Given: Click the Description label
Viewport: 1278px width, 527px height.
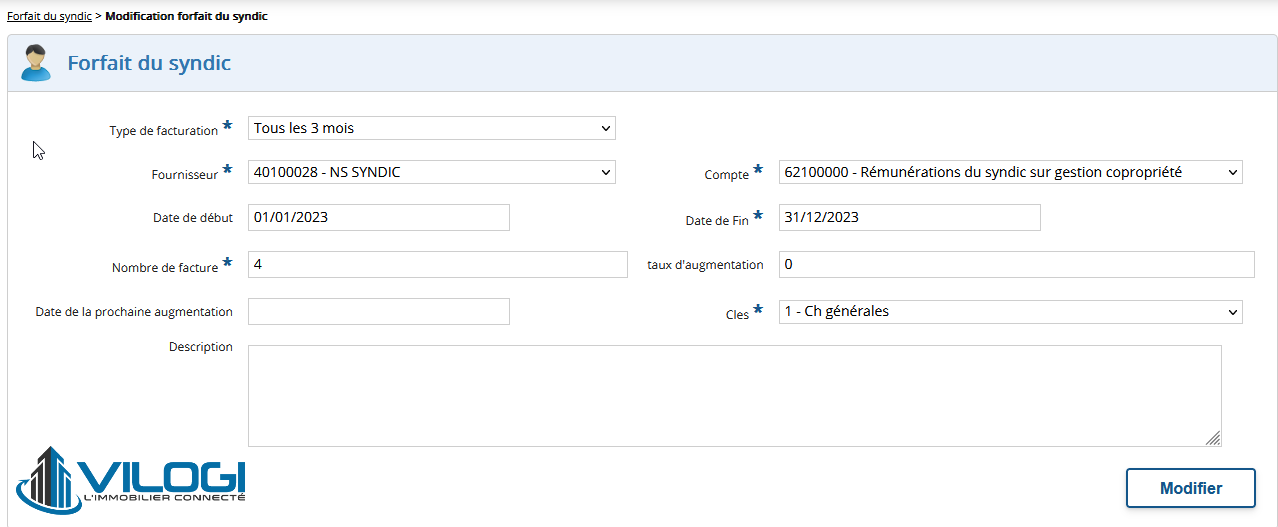Looking at the screenshot, I should click(201, 347).
